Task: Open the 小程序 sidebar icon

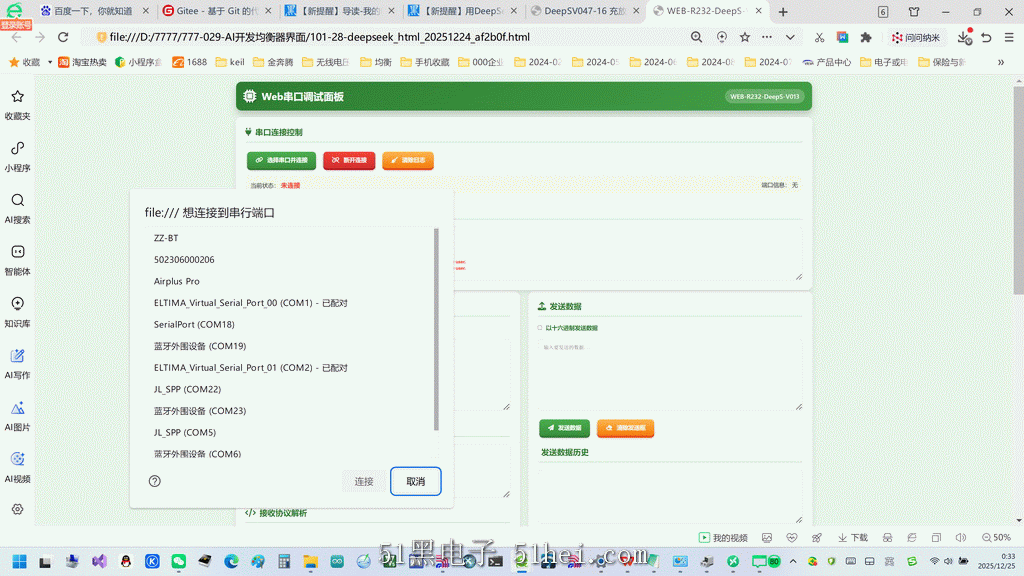Action: point(18,148)
